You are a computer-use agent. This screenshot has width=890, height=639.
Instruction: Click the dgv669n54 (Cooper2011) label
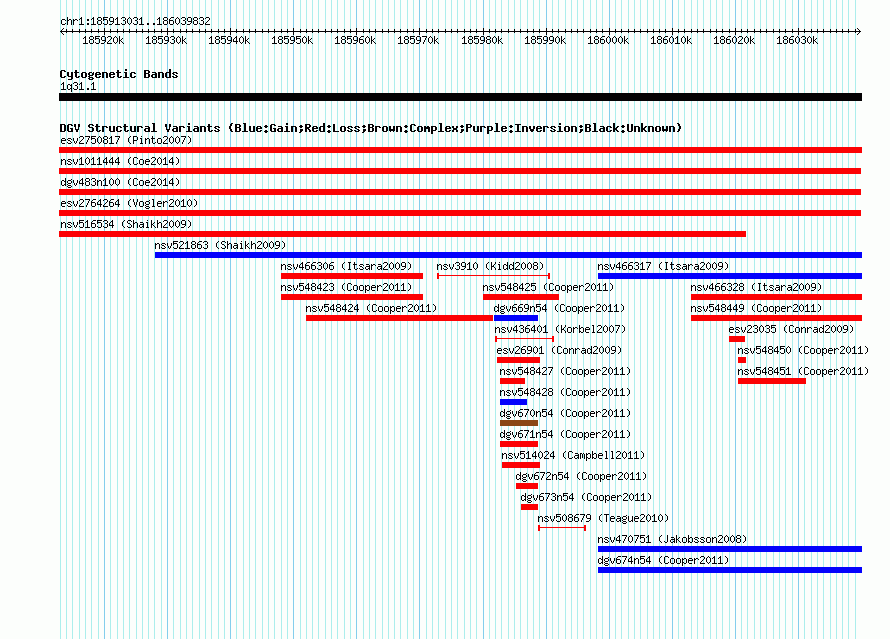[x=559, y=308]
